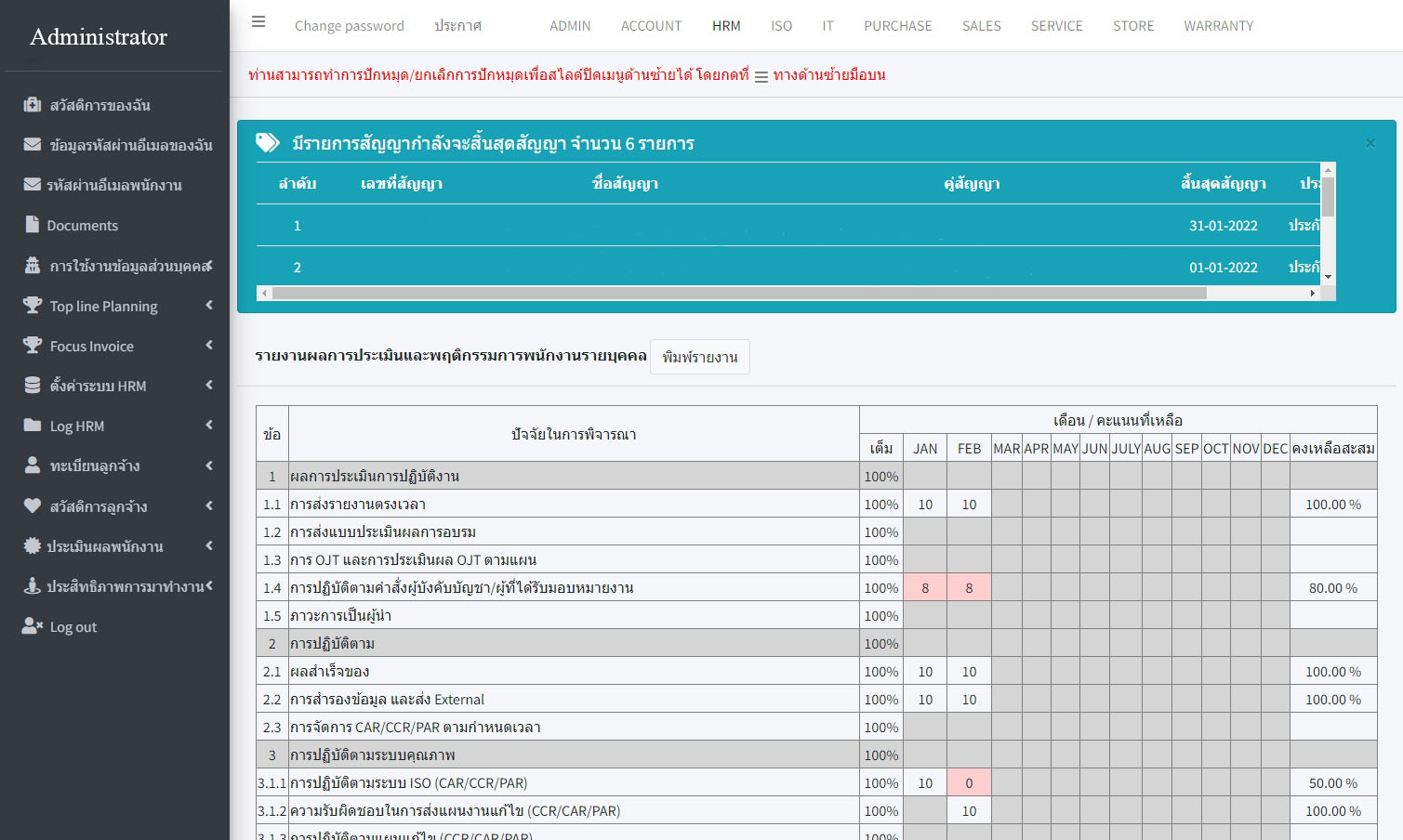The width and height of the screenshot is (1403, 840).
Task: Click the Change password link
Action: click(x=349, y=26)
